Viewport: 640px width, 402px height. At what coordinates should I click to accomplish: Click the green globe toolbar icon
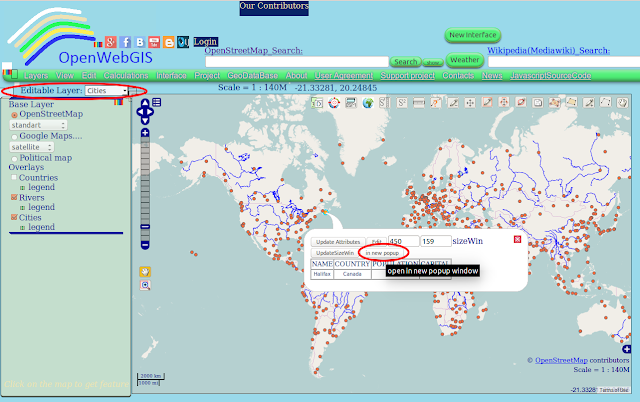tap(368, 103)
